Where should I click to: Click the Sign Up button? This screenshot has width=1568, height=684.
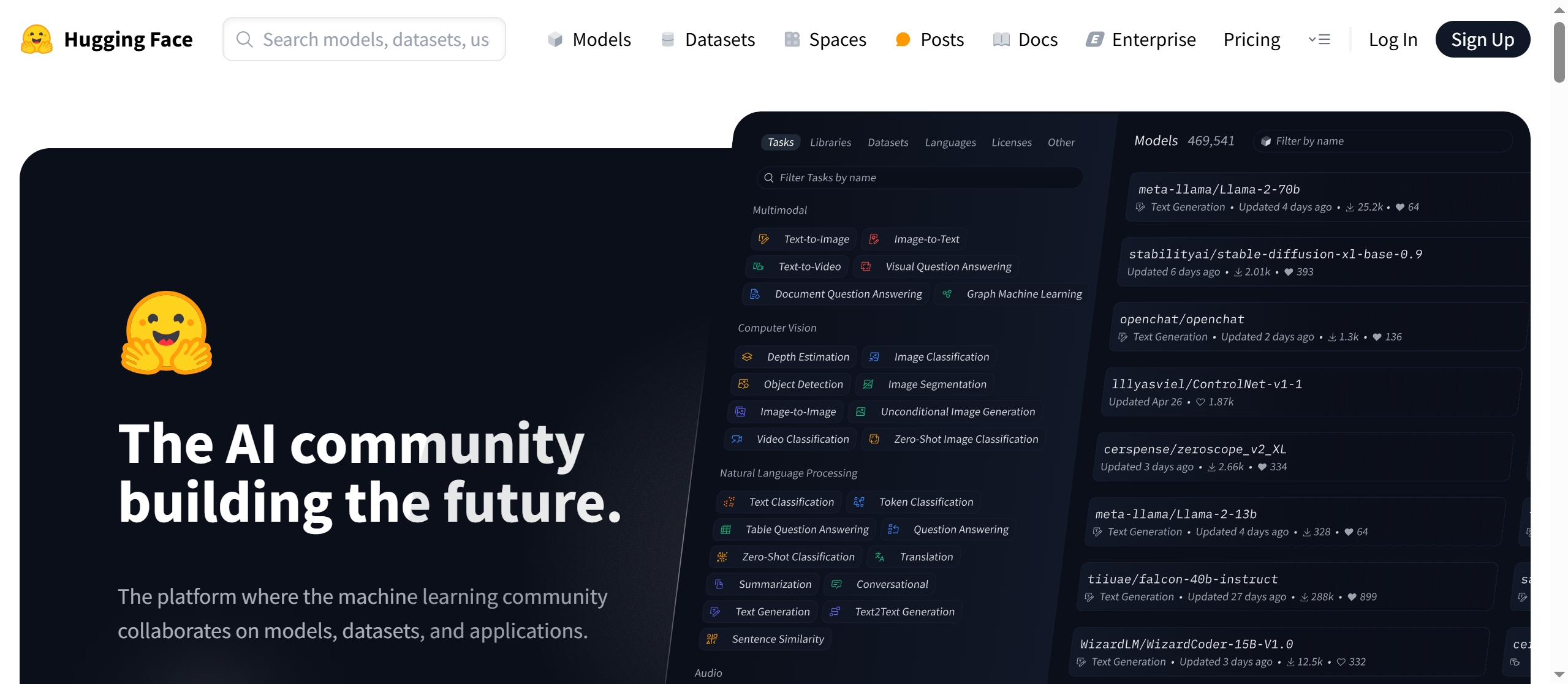point(1482,40)
